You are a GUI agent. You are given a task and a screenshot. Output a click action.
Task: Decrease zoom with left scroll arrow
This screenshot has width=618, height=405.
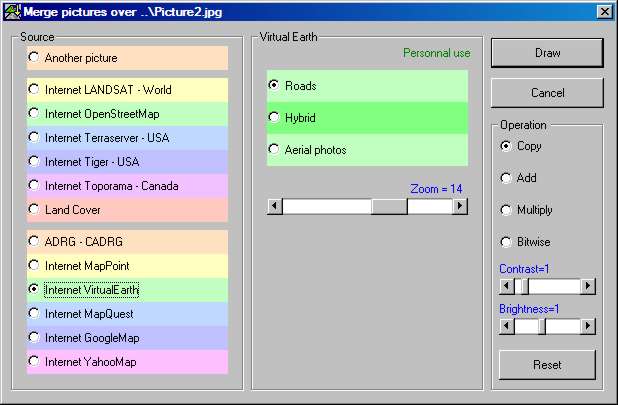pyautogui.click(x=275, y=206)
